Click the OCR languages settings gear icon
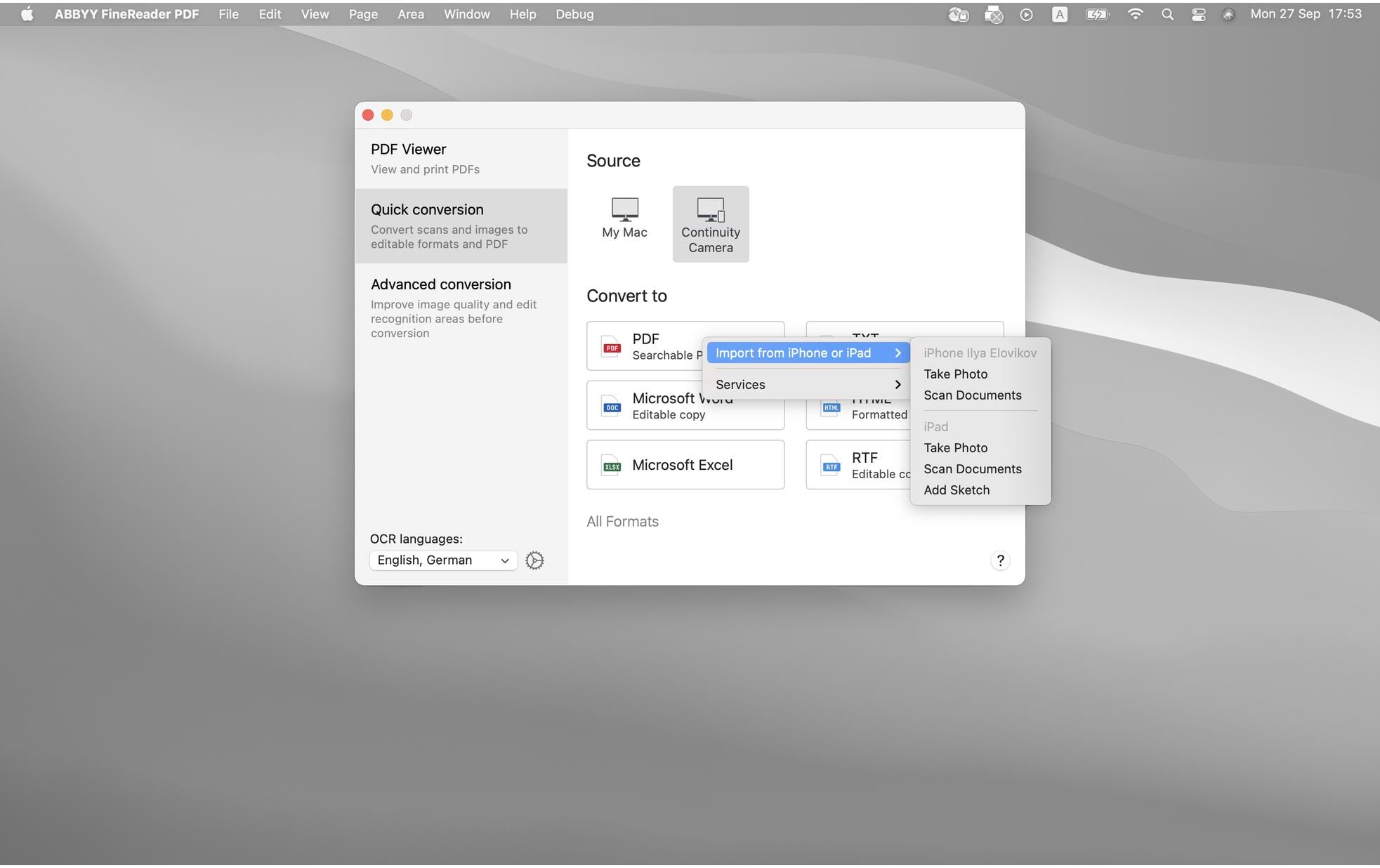The height and width of the screenshot is (868, 1380). tap(535, 560)
